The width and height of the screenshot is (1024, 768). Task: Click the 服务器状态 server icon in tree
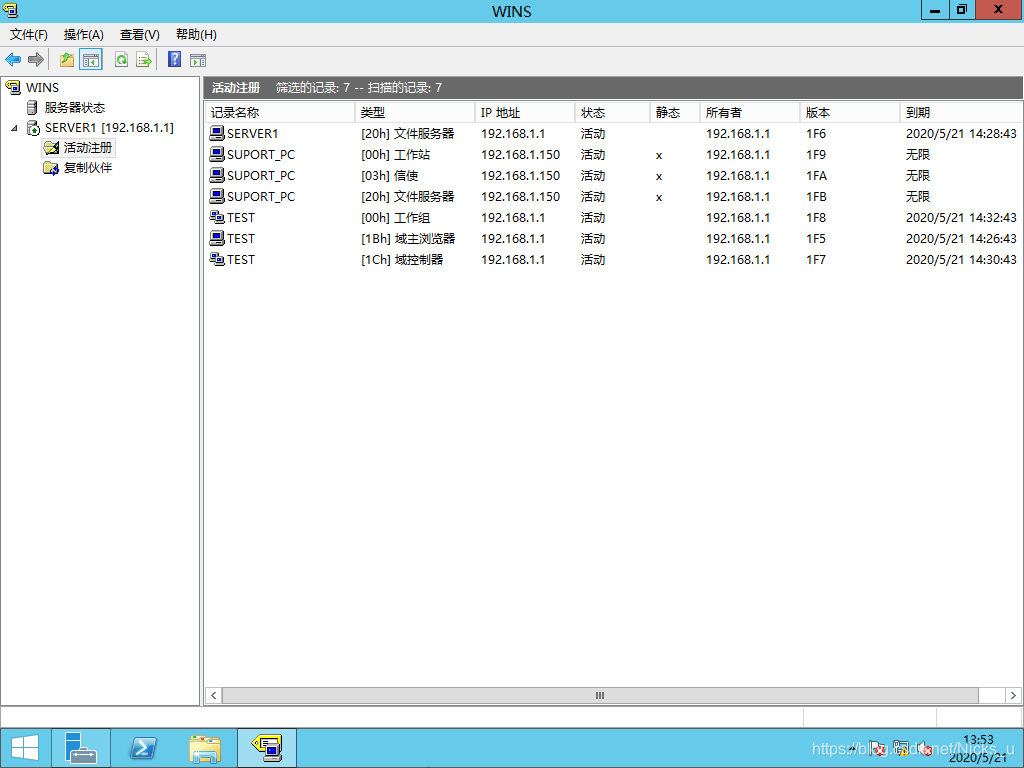(x=32, y=108)
